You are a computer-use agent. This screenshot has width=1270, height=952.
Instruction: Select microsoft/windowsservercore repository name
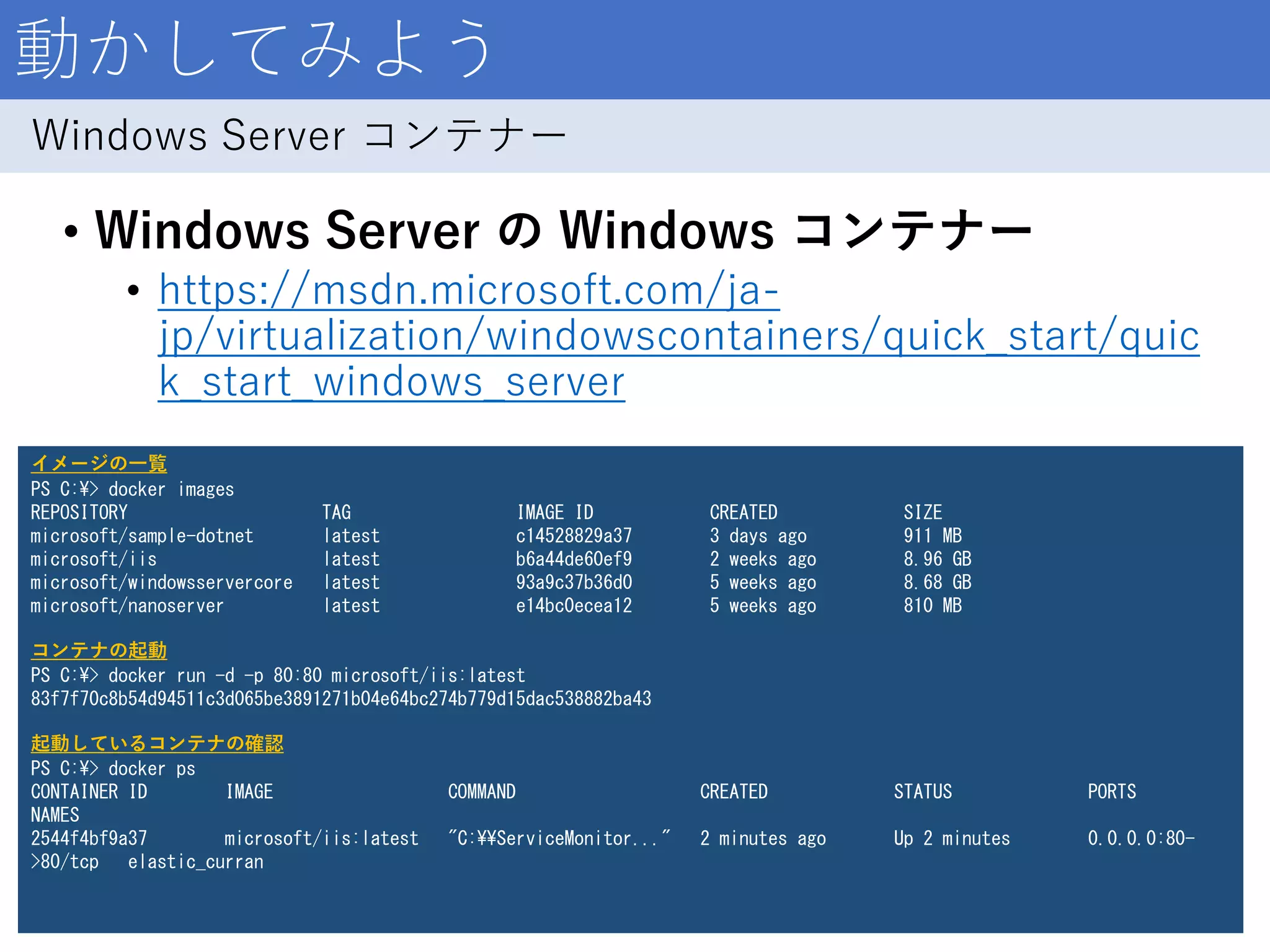pos(162,582)
